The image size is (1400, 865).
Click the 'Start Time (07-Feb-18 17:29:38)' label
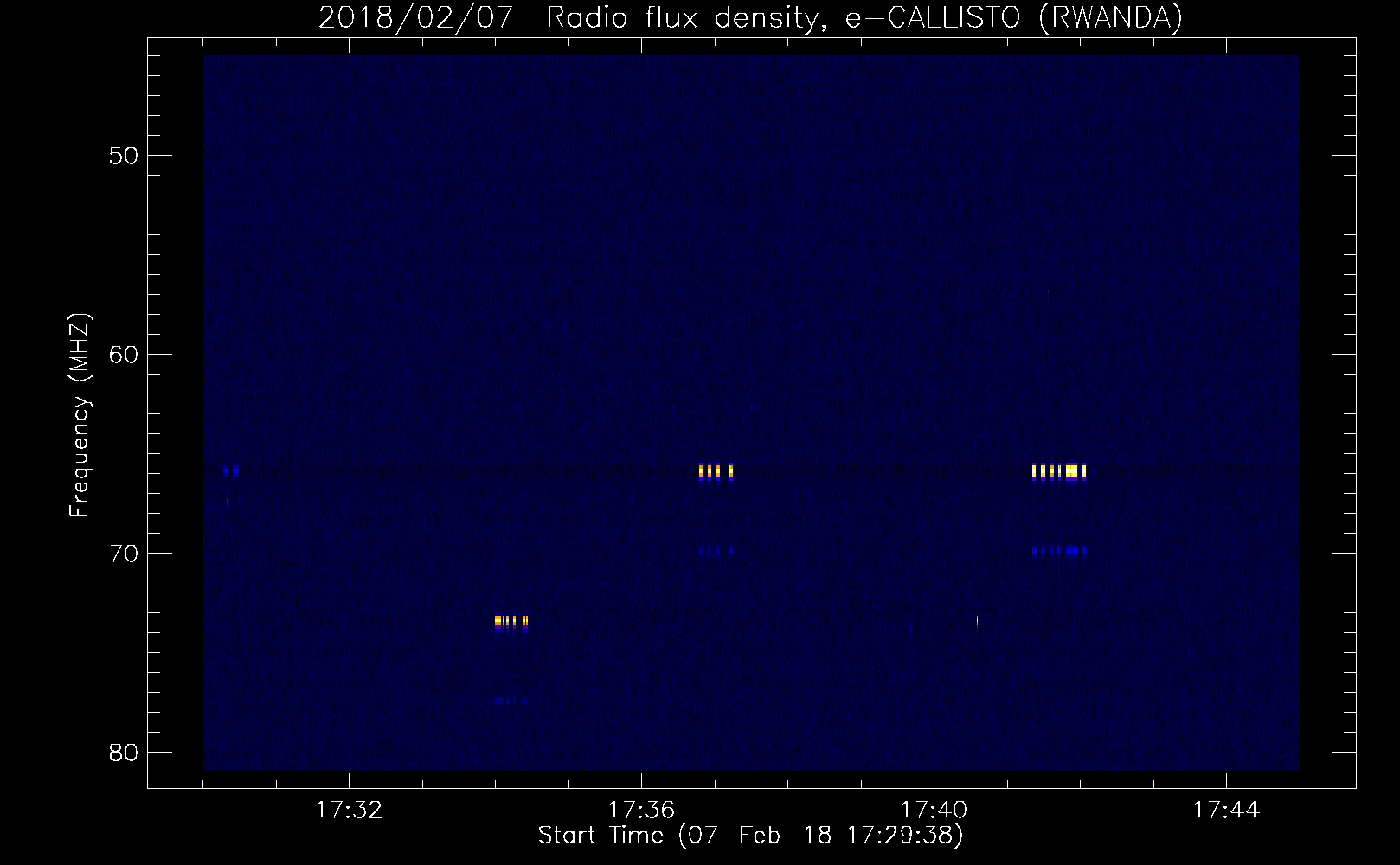750,836
